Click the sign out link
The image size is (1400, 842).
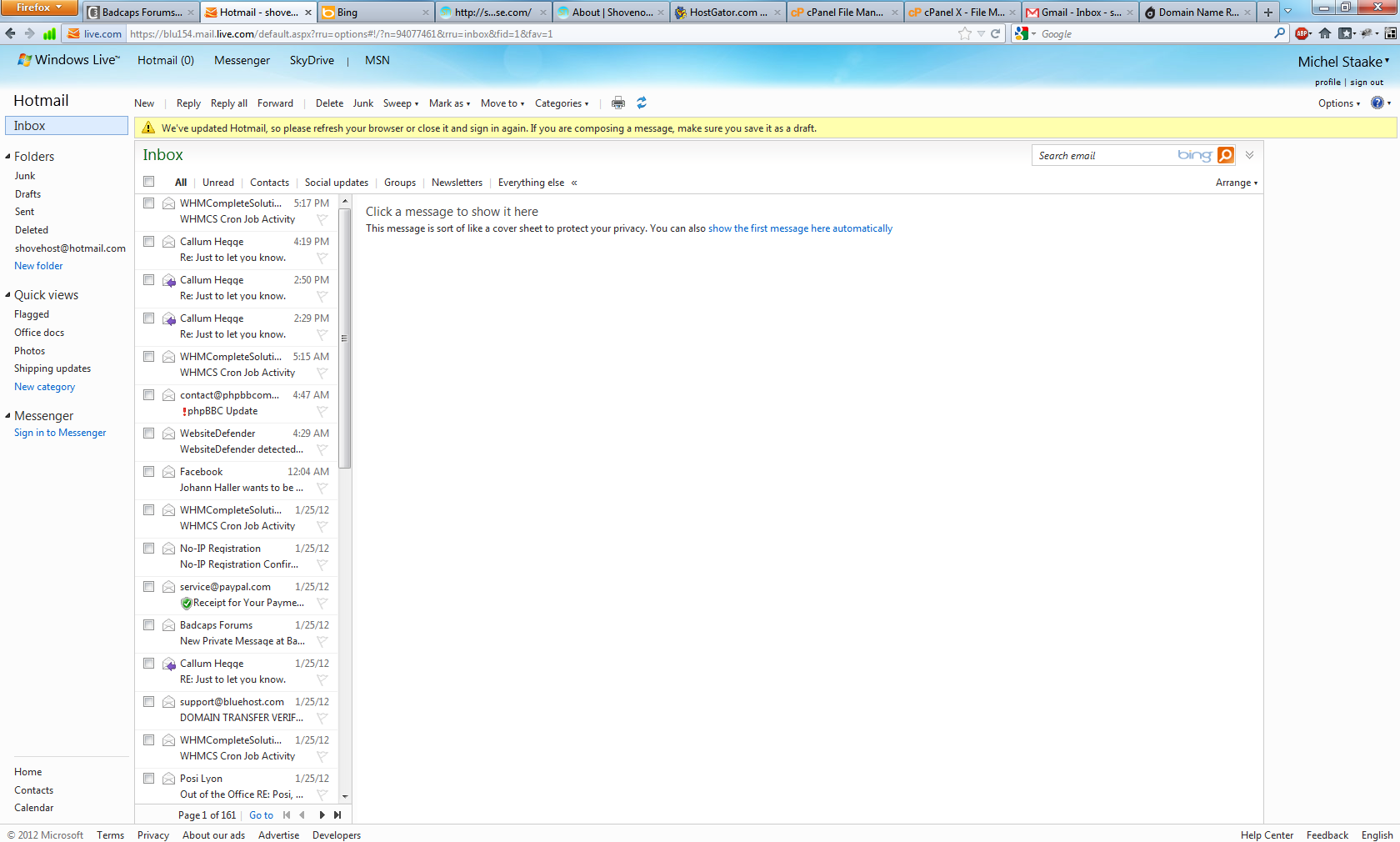point(1367,83)
